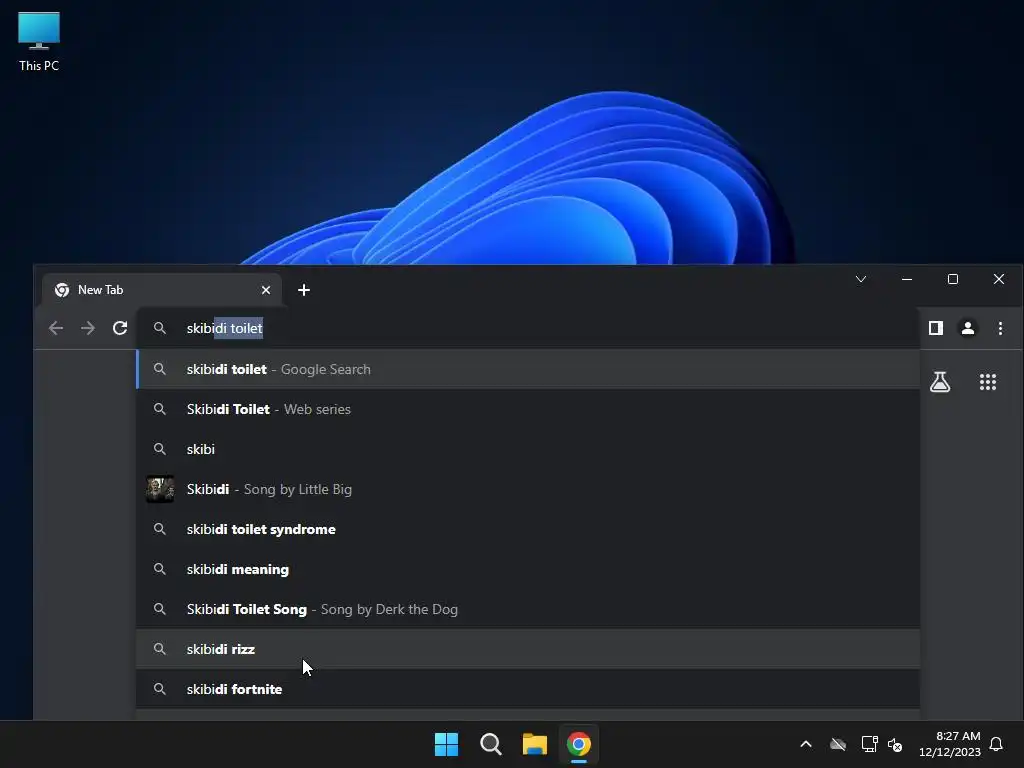Go back with the back arrow
This screenshot has height=768, width=1024.
click(x=56, y=328)
